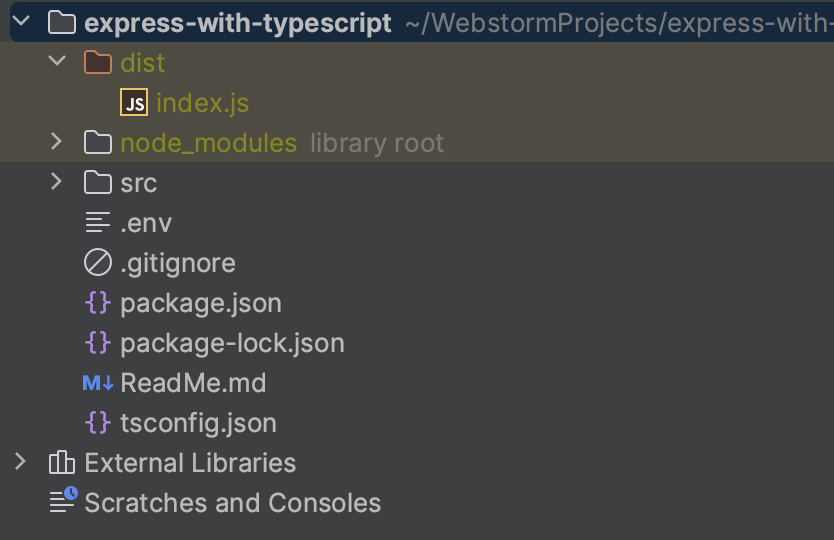Screen dimensions: 834x540
Task: Click the JSON braces icon for tsconfig.json
Action: tap(97, 423)
